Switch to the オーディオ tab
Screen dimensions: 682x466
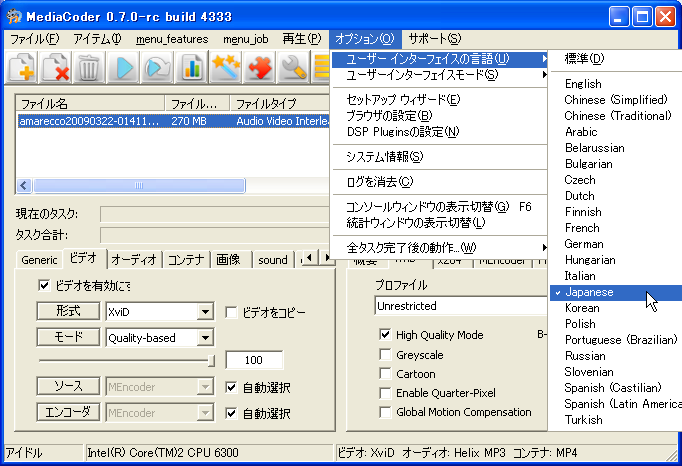pyautogui.click(x=134, y=259)
